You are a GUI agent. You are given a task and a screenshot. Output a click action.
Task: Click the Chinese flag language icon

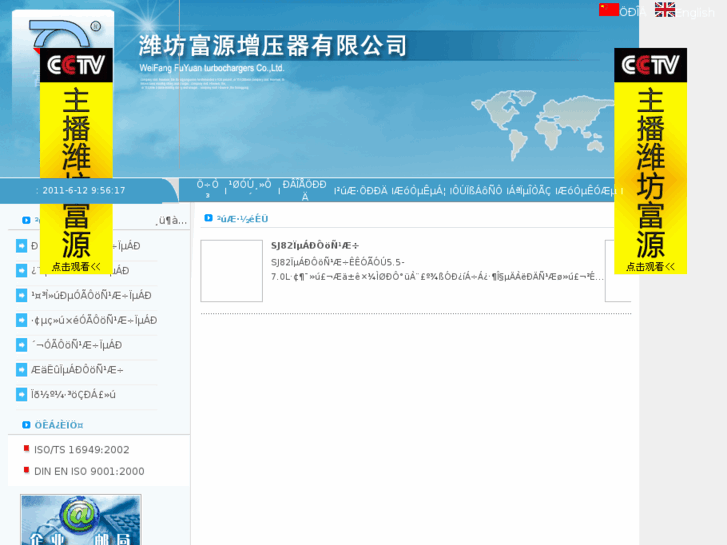coord(608,10)
